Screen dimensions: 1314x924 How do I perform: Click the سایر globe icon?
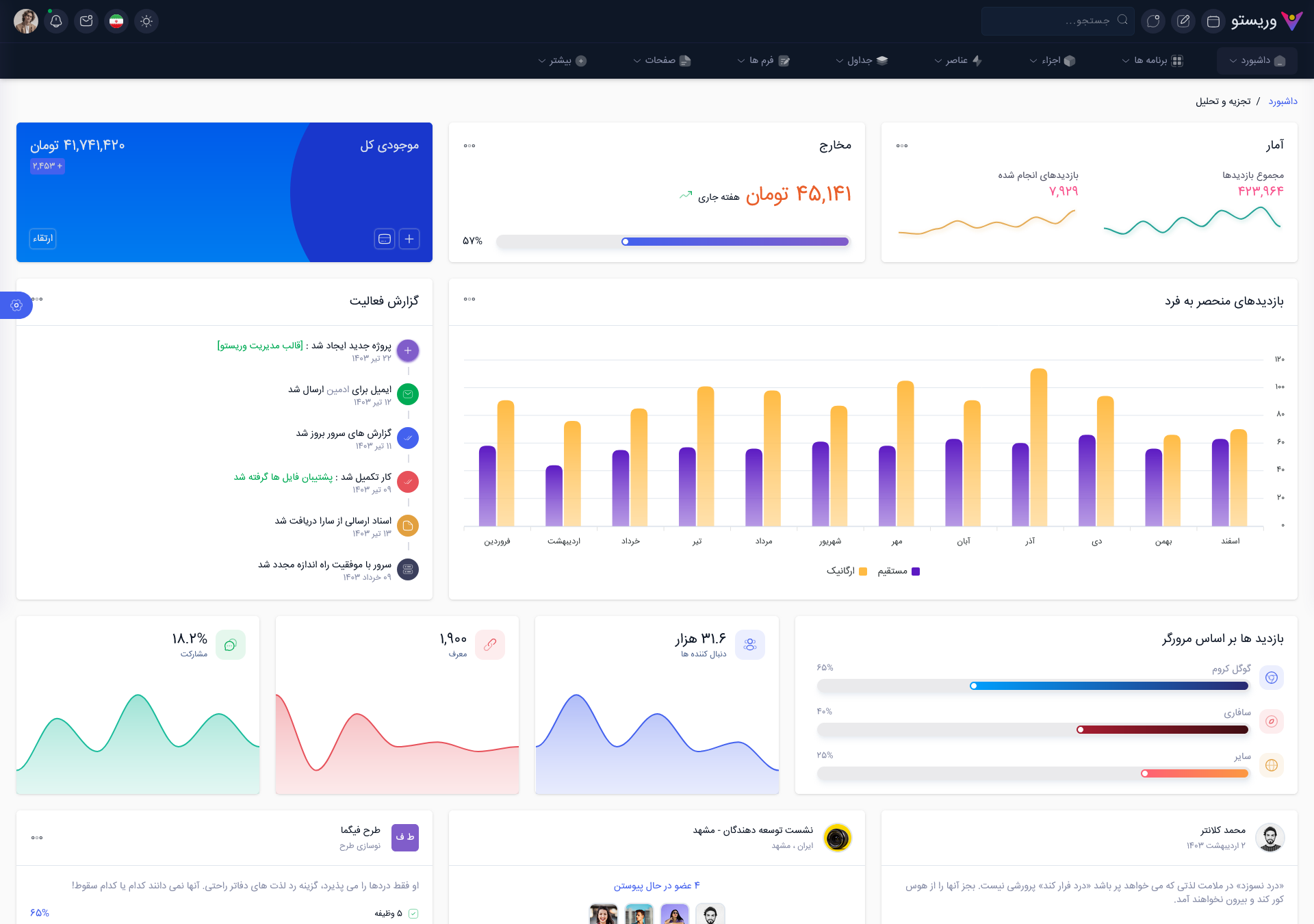point(1272,765)
